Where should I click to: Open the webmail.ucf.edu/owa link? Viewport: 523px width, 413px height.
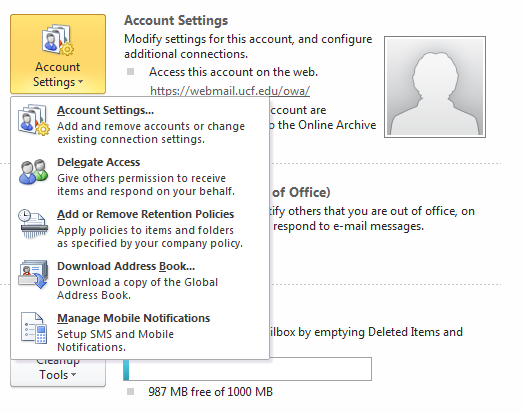(x=230, y=91)
